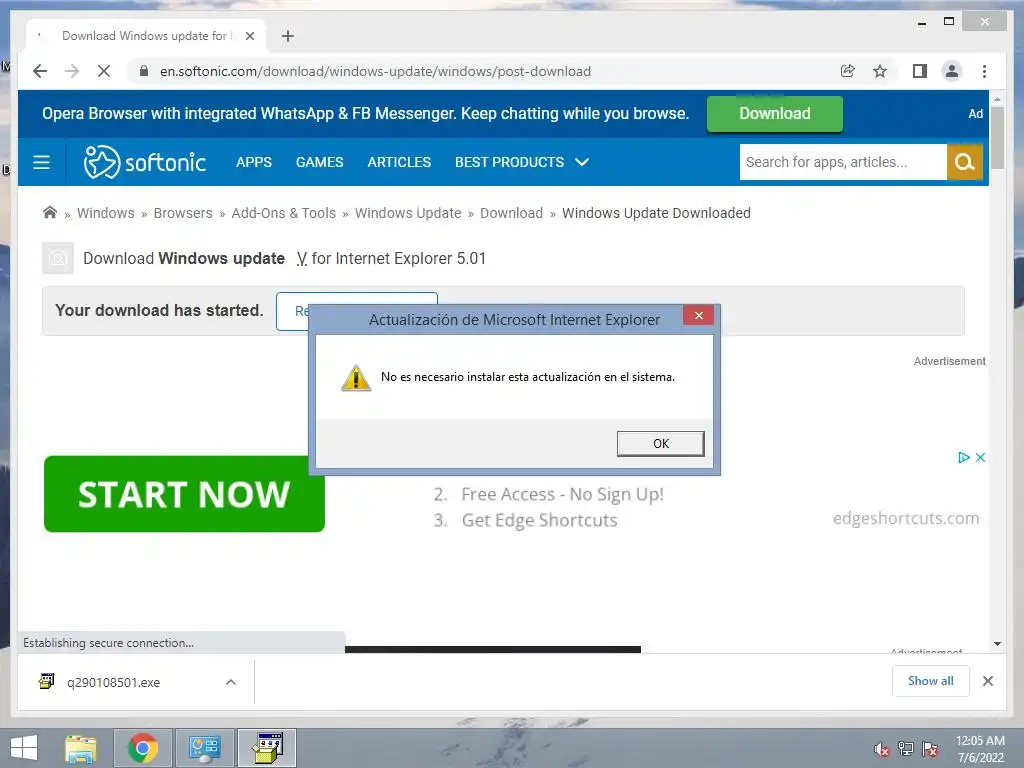Click the padlock site info icon

point(144,71)
